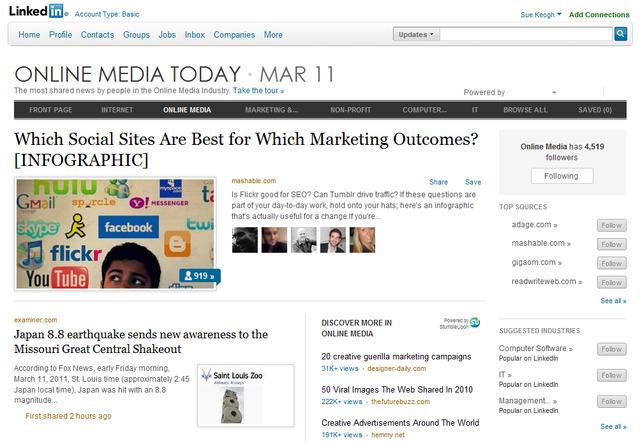The width and height of the screenshot is (640, 443).
Task: Save the mashable infographic article
Action: tap(473, 182)
